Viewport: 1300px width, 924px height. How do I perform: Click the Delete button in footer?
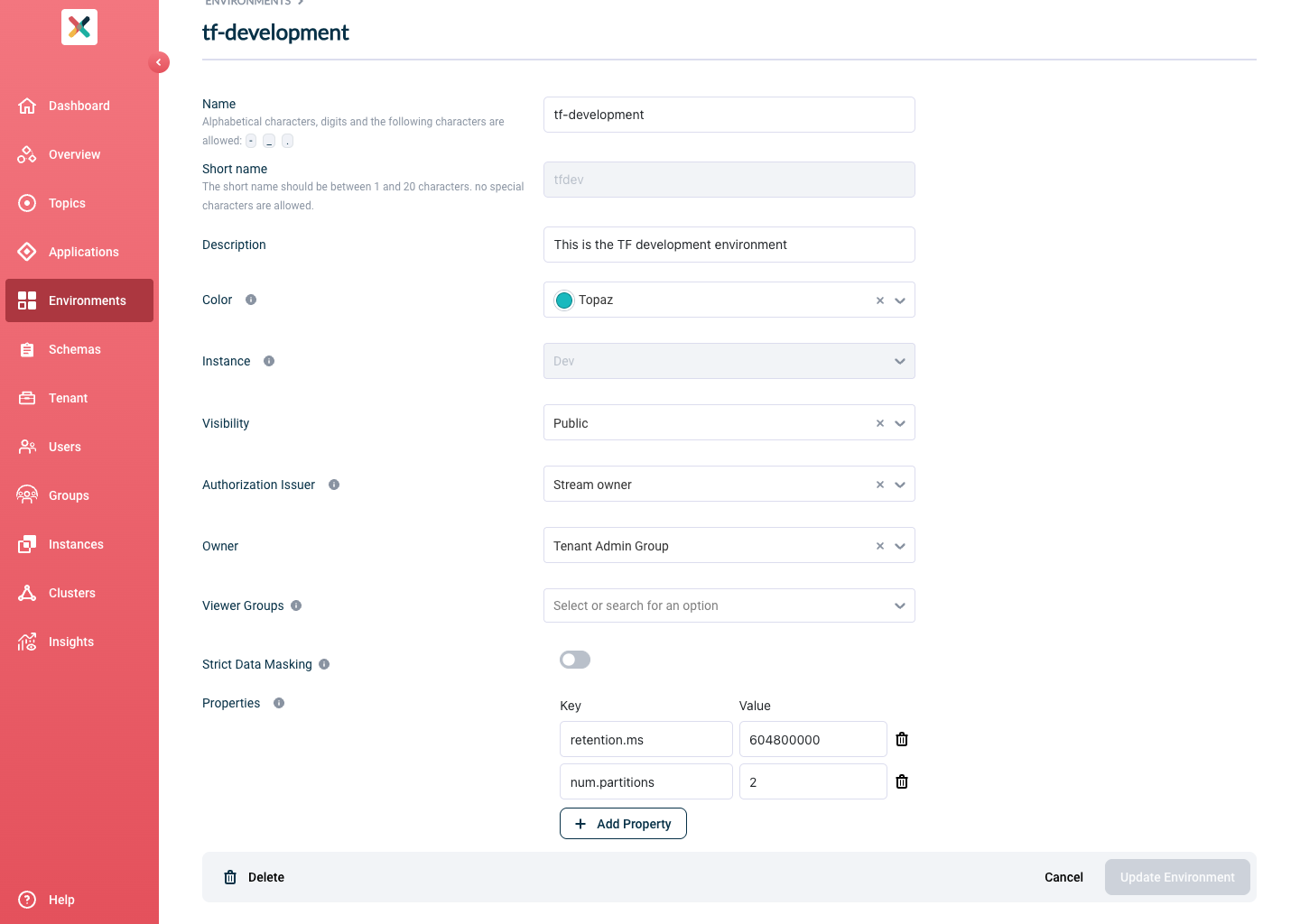[254, 877]
